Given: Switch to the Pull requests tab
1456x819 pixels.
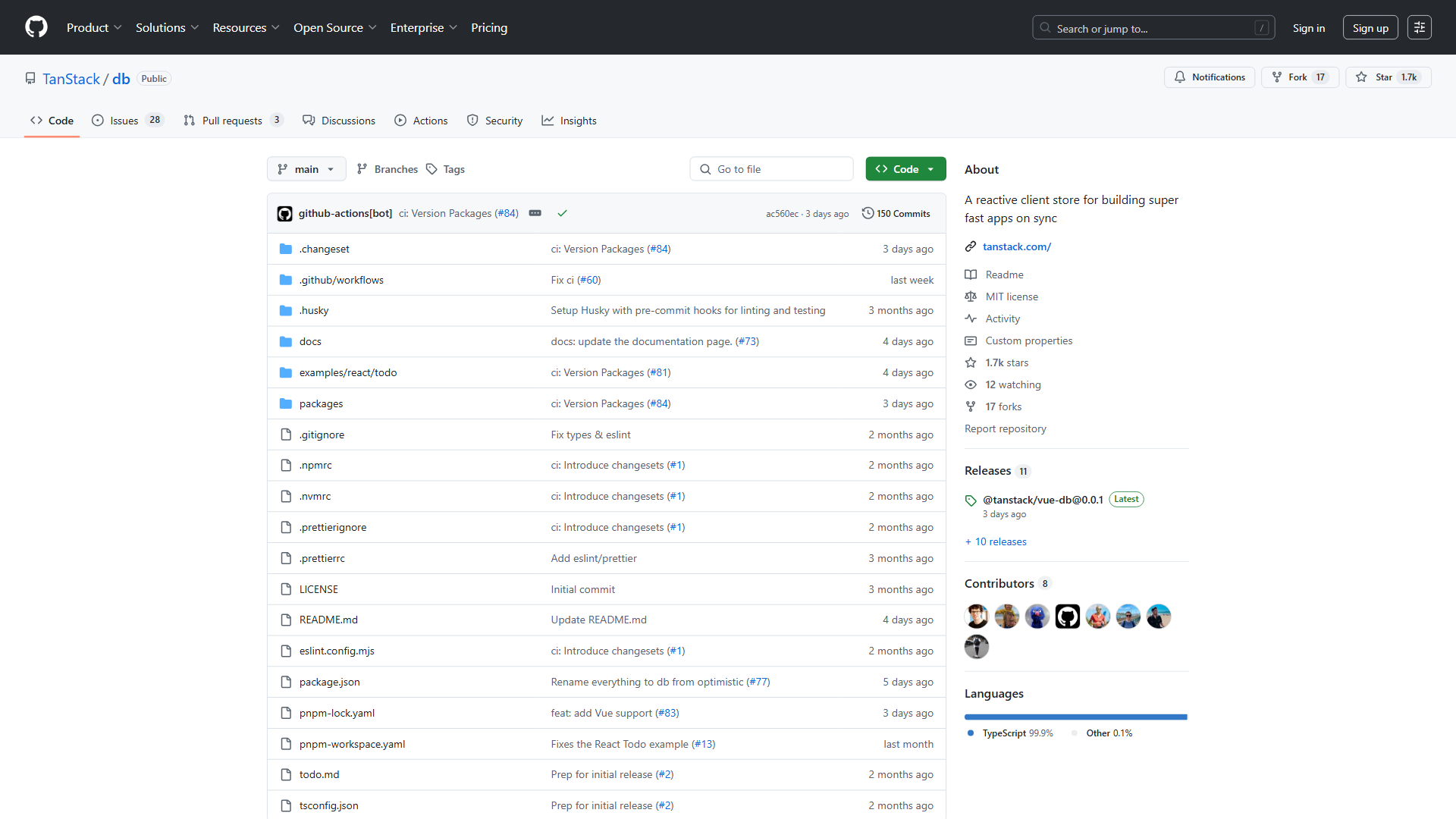Looking at the screenshot, I should [233, 121].
